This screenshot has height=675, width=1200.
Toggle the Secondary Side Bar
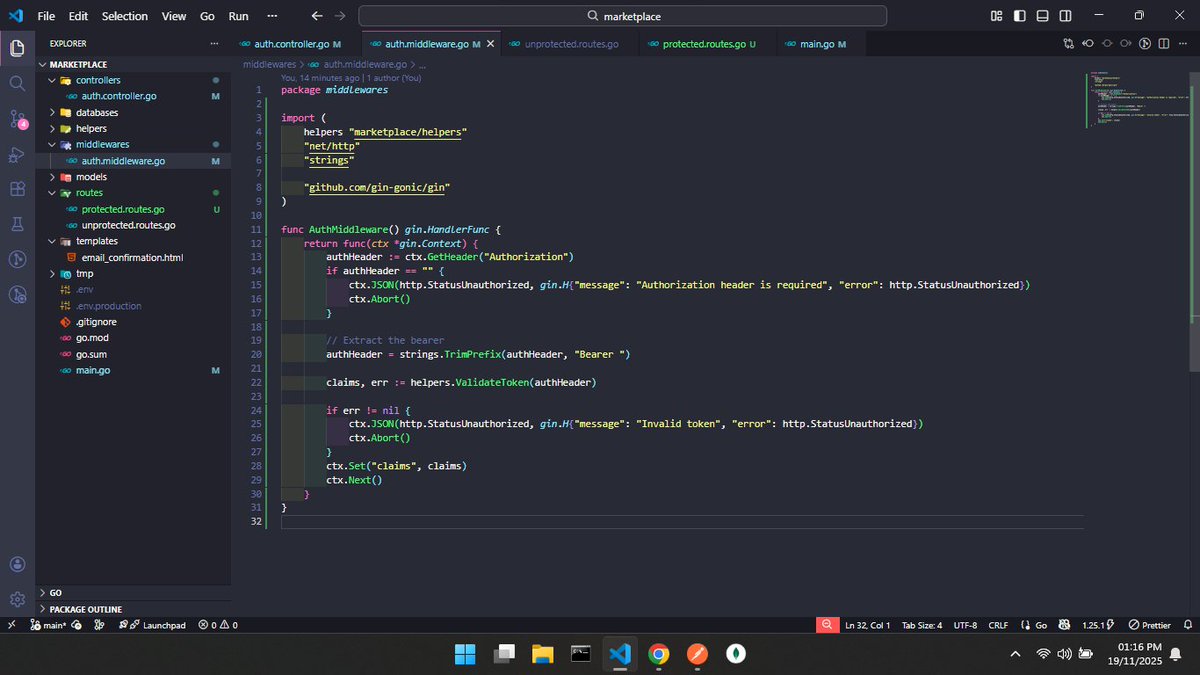pyautogui.click(x=1065, y=15)
